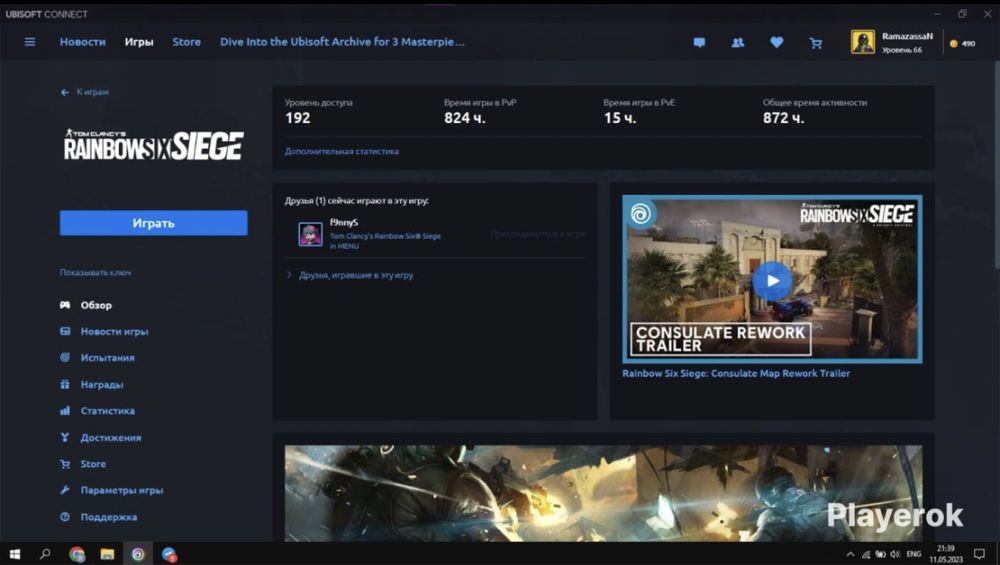Open Chrome from taskbar
The image size is (1000, 565).
coord(77,554)
